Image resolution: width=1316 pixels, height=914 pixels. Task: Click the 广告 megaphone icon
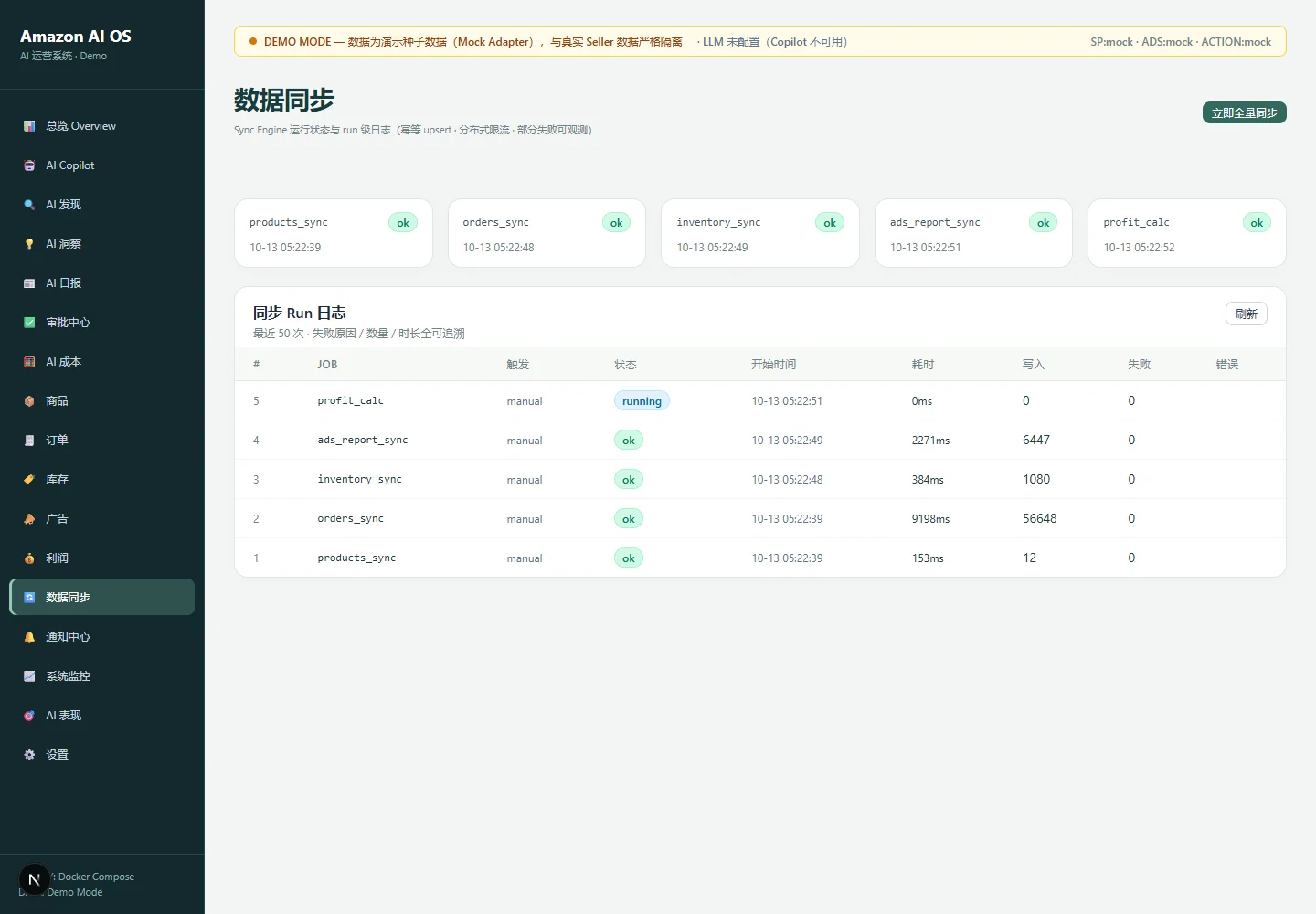(x=29, y=519)
